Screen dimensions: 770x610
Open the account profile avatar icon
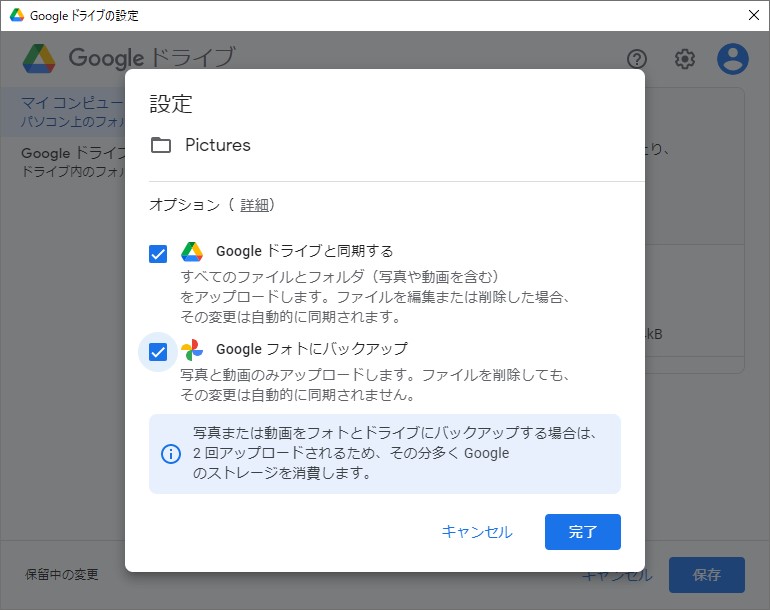pyautogui.click(x=733, y=59)
